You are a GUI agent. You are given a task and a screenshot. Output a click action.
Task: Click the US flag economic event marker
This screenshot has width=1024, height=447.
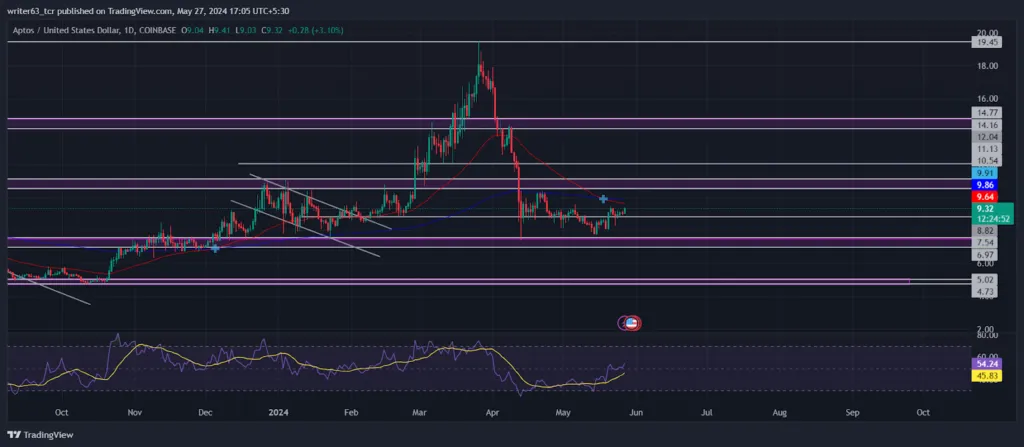tap(631, 322)
